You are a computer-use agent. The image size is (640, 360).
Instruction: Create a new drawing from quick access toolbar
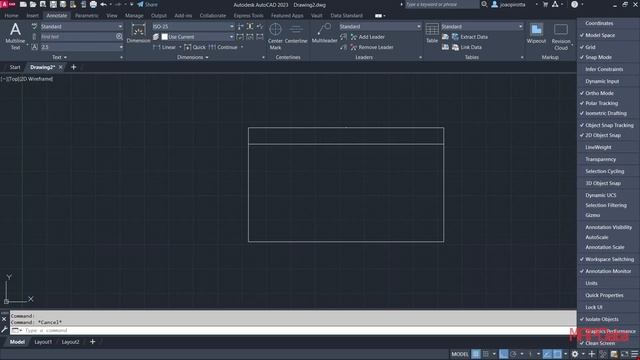[23, 4]
